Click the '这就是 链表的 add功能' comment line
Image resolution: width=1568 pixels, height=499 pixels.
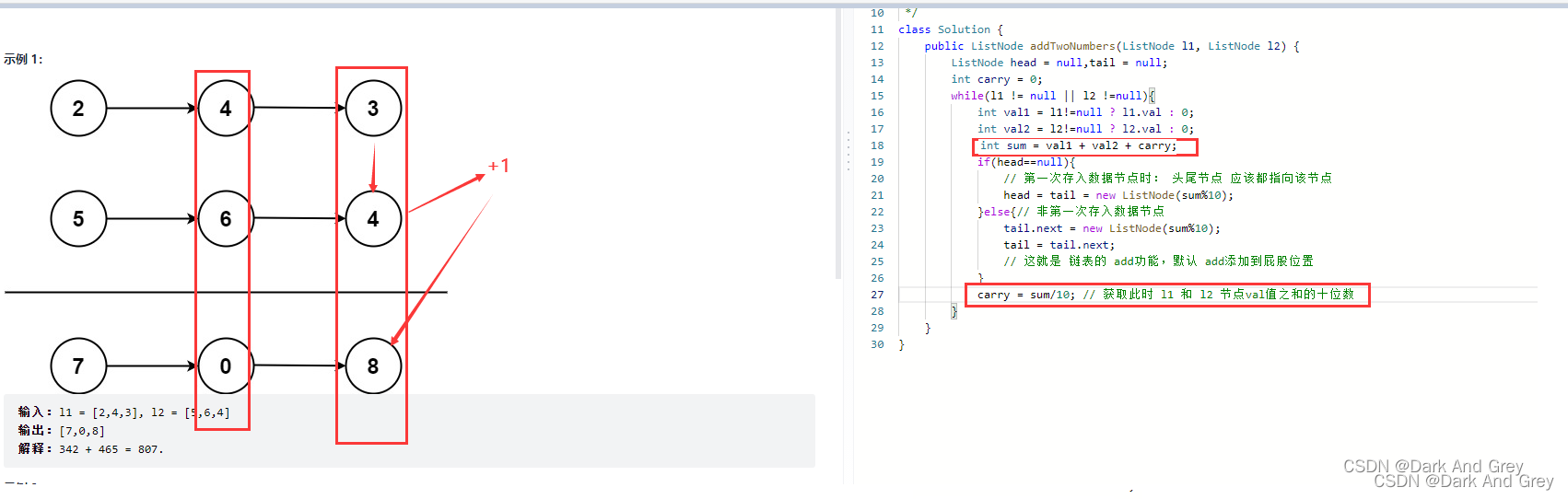point(1159,261)
